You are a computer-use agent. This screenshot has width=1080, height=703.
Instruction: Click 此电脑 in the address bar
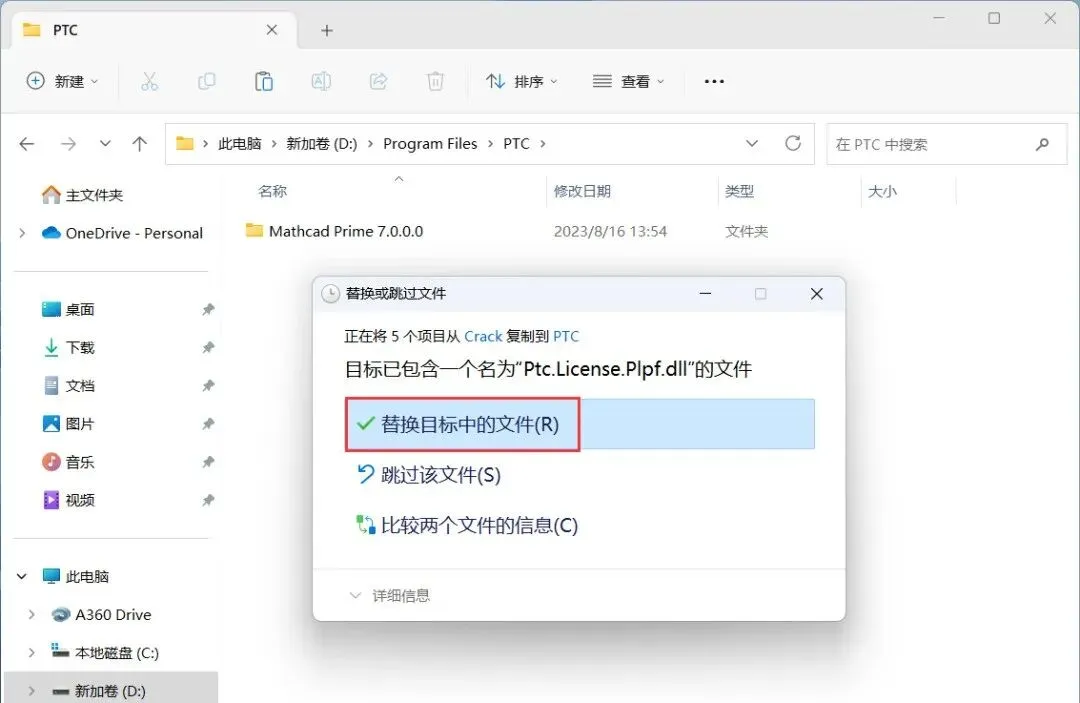tap(240, 144)
